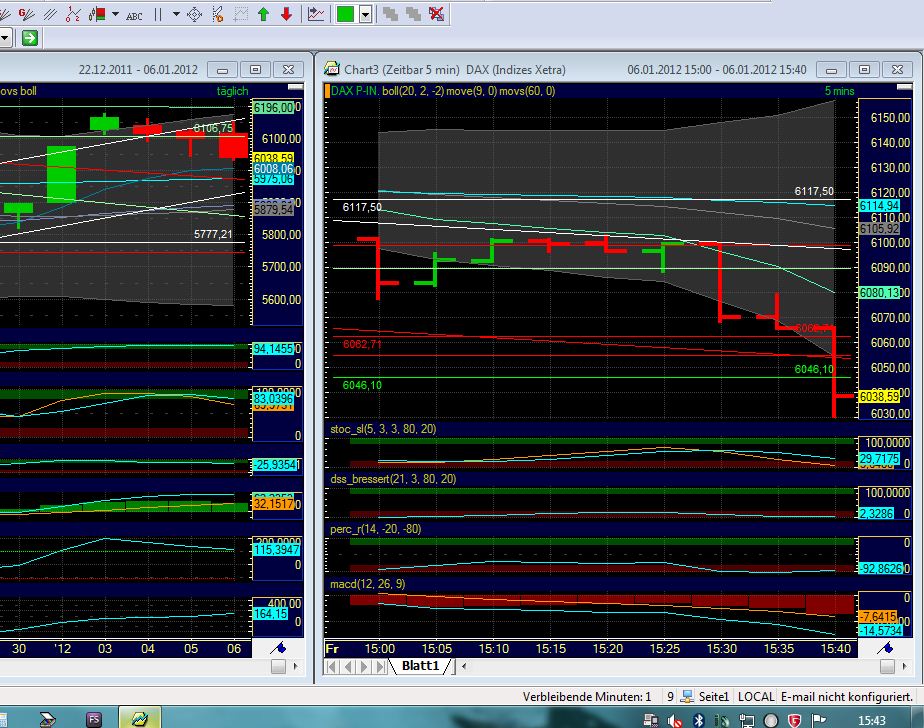Viewport: 924px width, 728px height.
Task: Select the ABC text annotation tool
Action: [x=134, y=15]
